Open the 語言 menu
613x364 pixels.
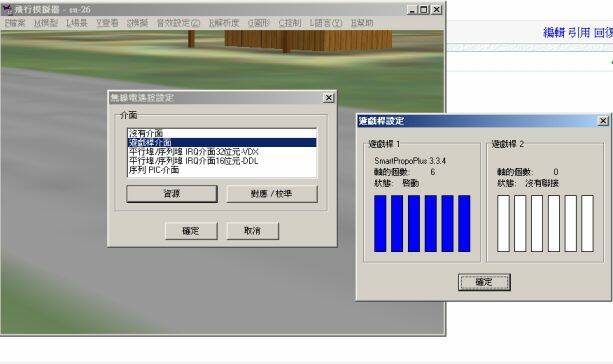click(326, 23)
